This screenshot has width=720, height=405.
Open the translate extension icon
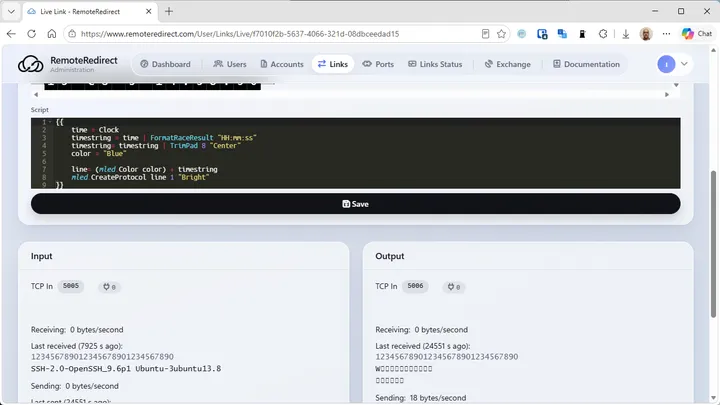[x=562, y=34]
